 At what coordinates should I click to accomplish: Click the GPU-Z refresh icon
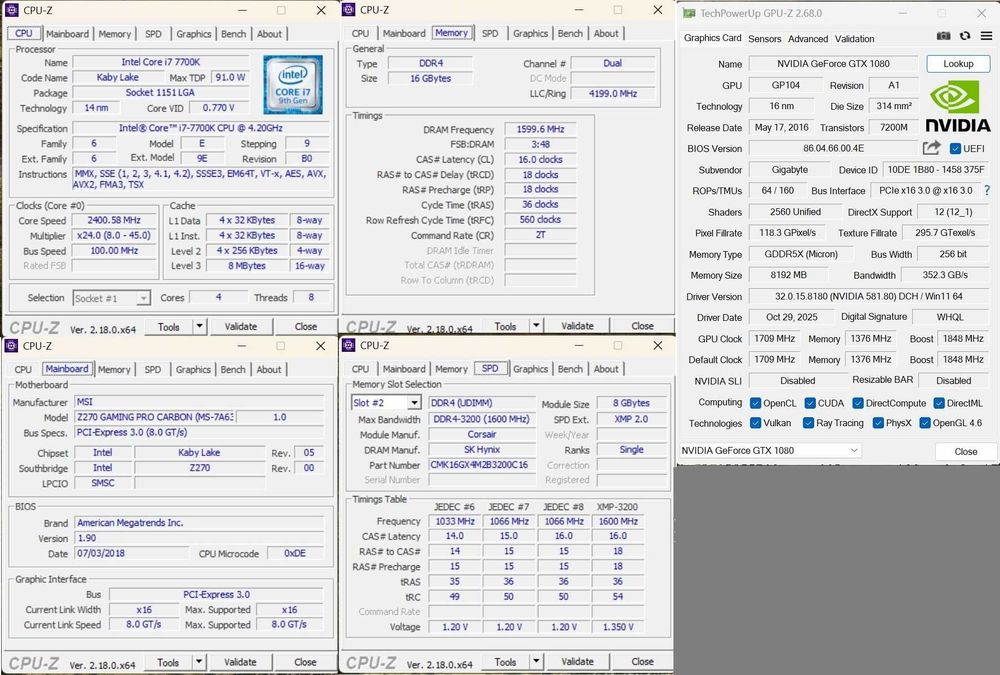(x=965, y=36)
